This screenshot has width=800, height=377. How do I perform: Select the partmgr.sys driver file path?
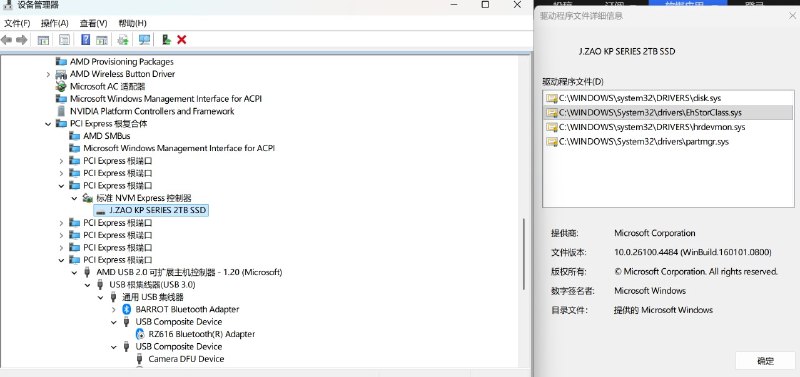tap(644, 142)
